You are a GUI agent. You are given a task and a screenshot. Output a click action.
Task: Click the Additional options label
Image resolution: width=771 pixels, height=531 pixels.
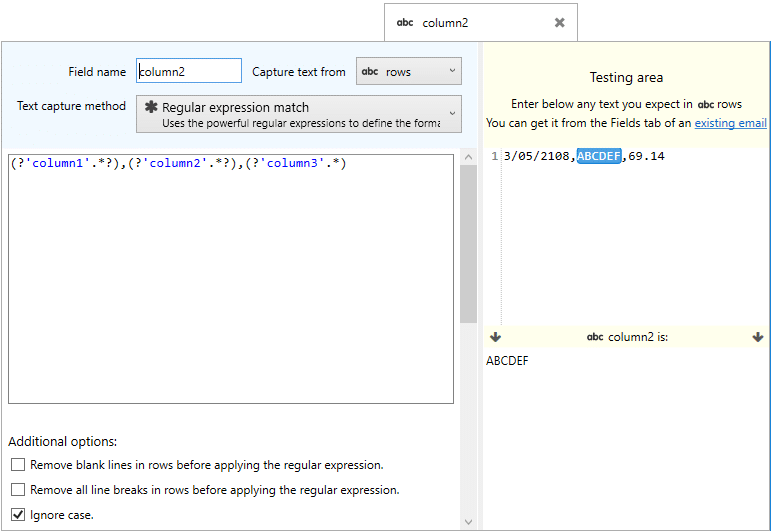click(x=62, y=442)
